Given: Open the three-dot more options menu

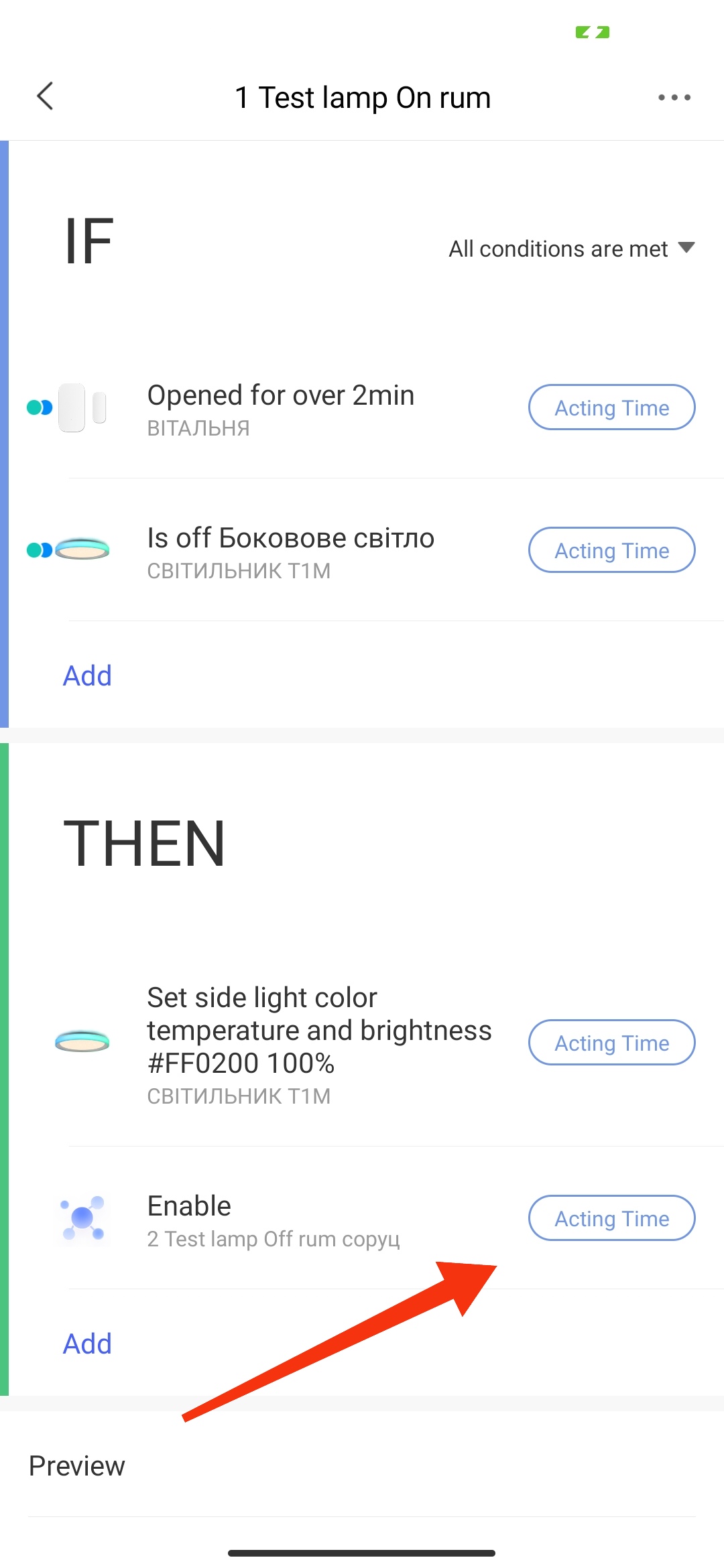Looking at the screenshot, I should coord(674,97).
